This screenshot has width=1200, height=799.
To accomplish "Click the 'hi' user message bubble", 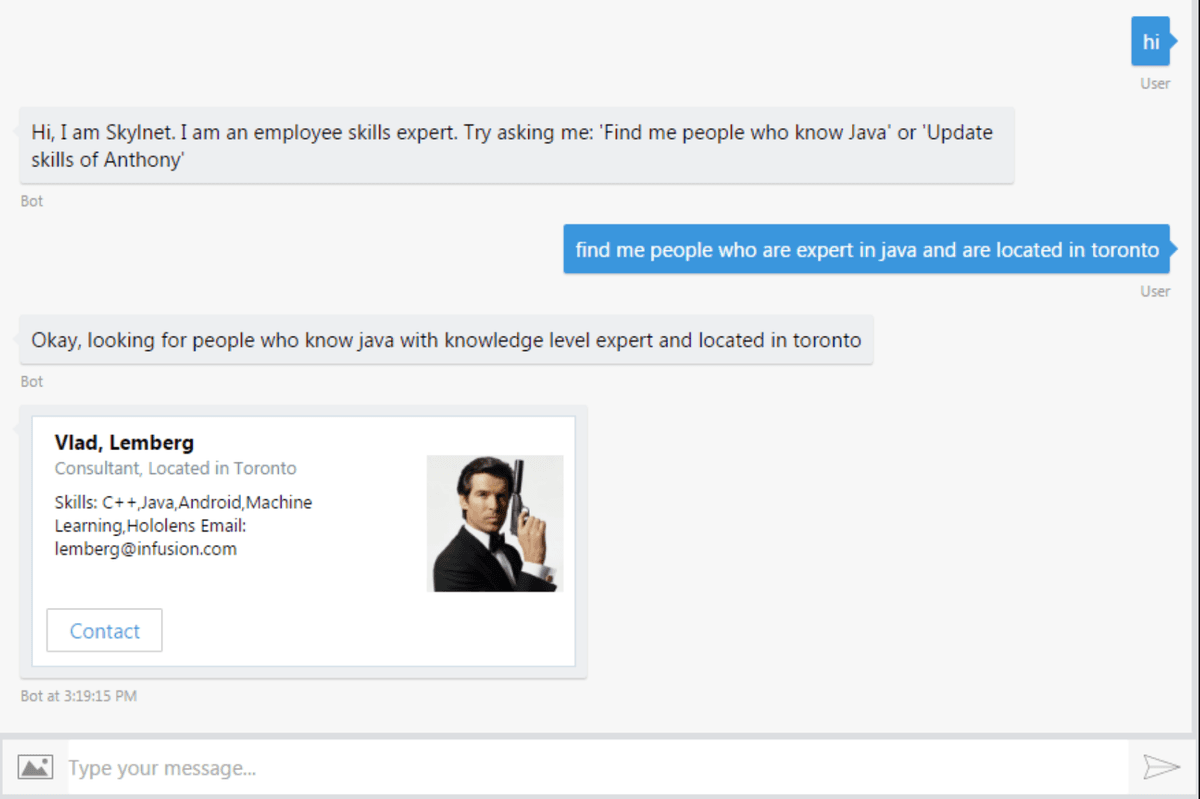I will click(1151, 41).
